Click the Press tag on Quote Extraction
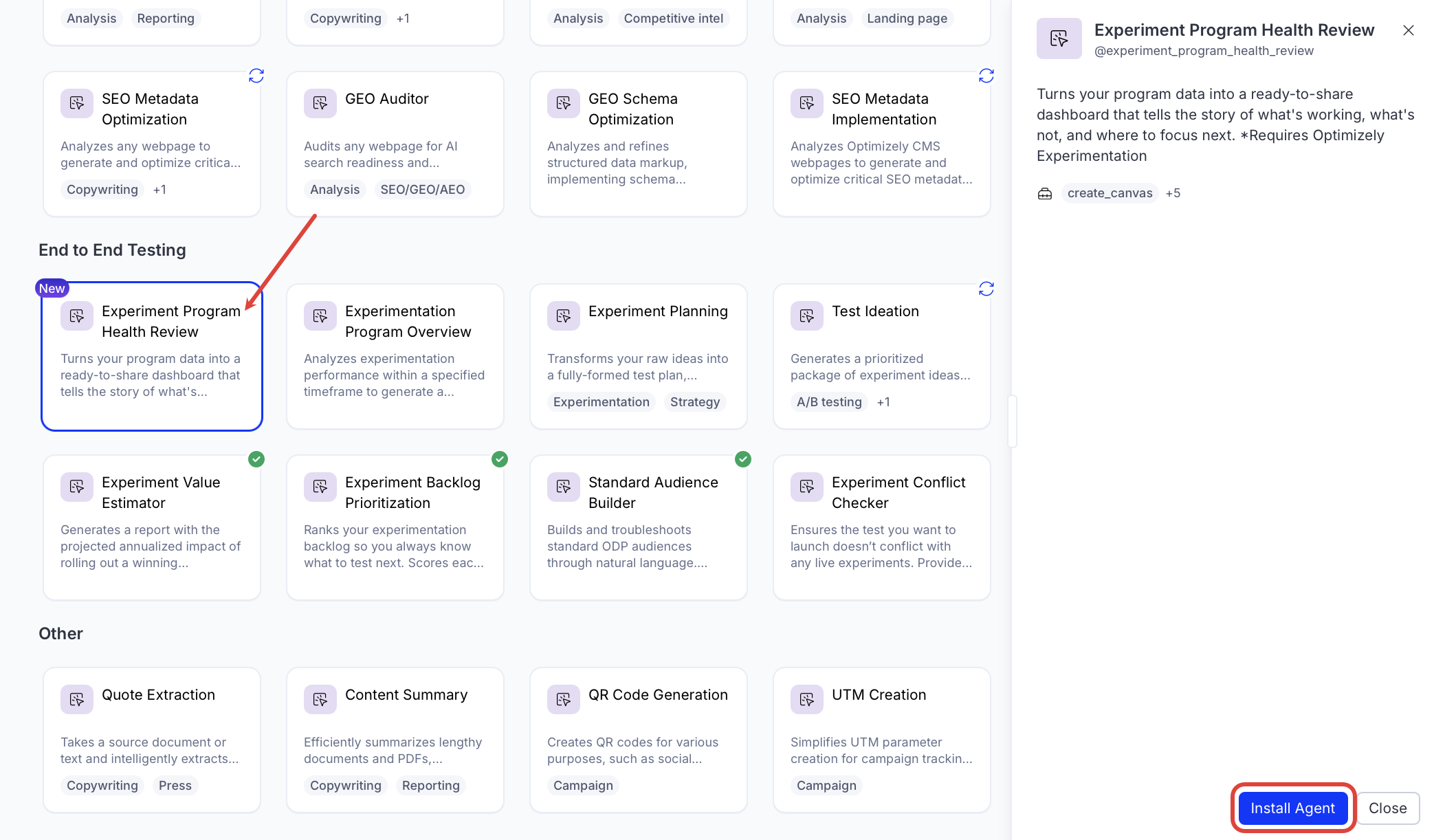Screen dimensions: 1434x840 click(x=175, y=786)
